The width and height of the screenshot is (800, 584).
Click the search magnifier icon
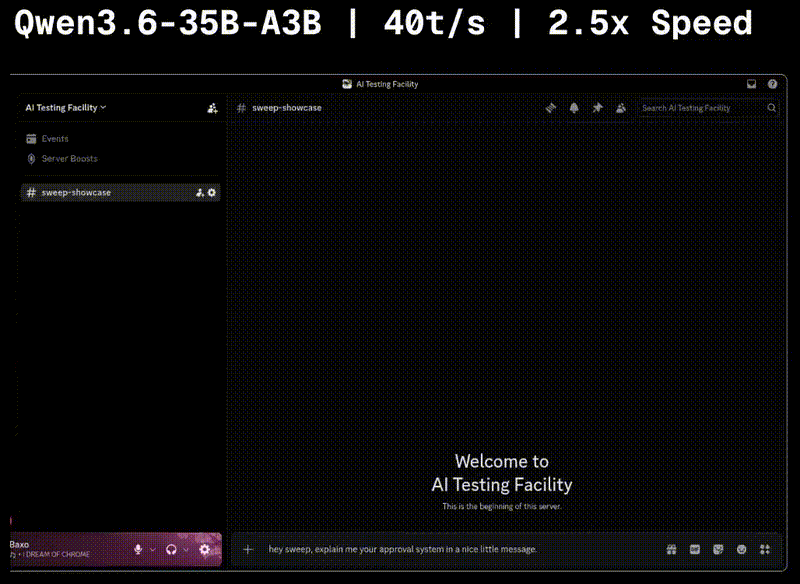coord(771,108)
